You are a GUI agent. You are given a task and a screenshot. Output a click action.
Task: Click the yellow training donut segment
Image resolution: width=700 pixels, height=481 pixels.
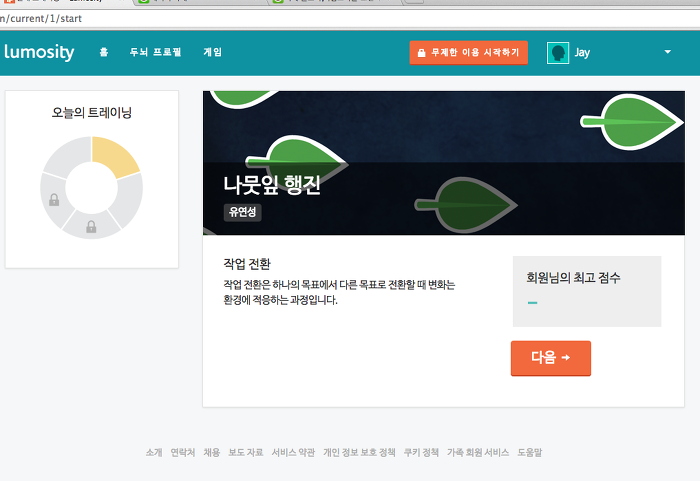pos(114,156)
